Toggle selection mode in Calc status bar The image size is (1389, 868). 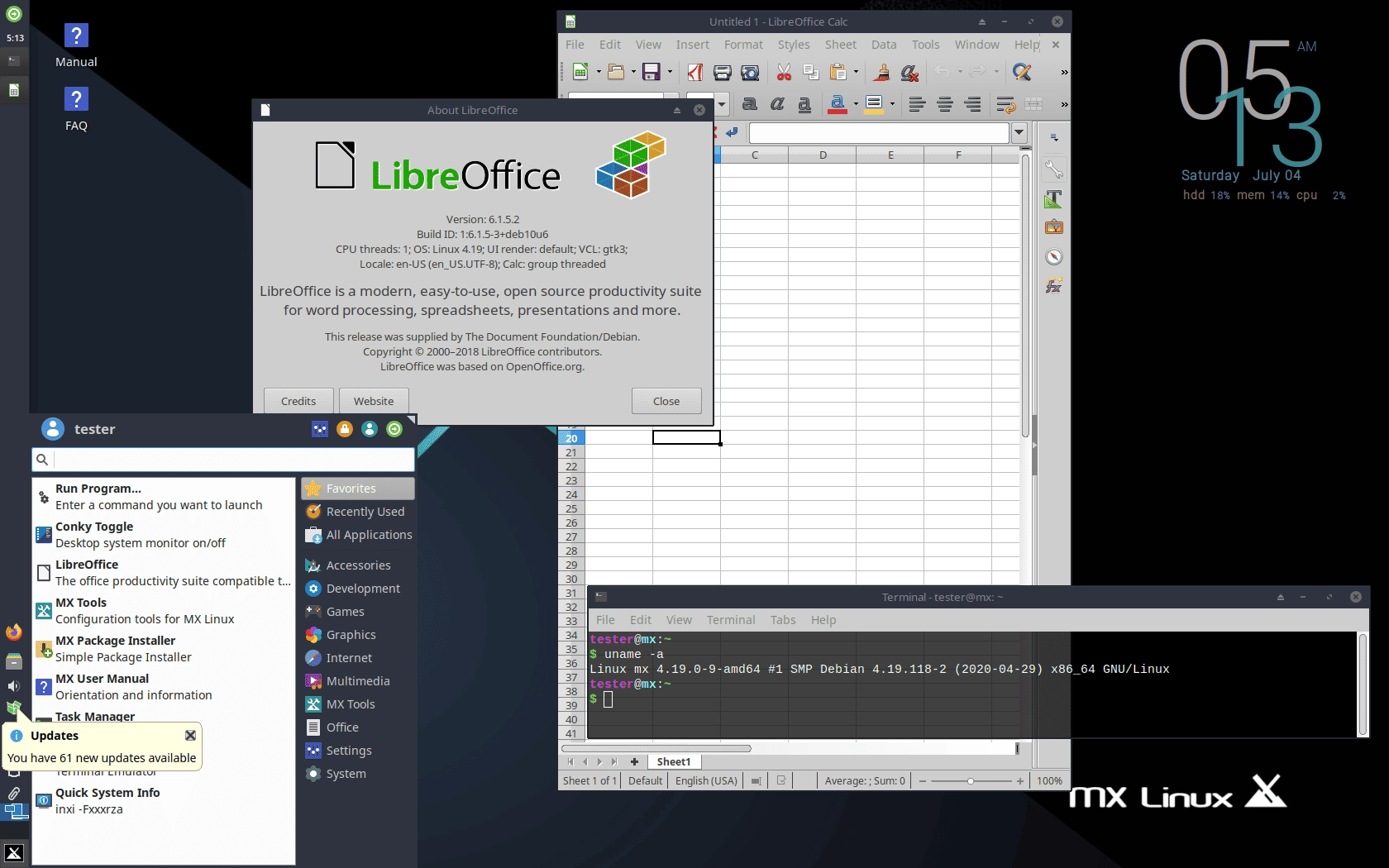pos(756,780)
